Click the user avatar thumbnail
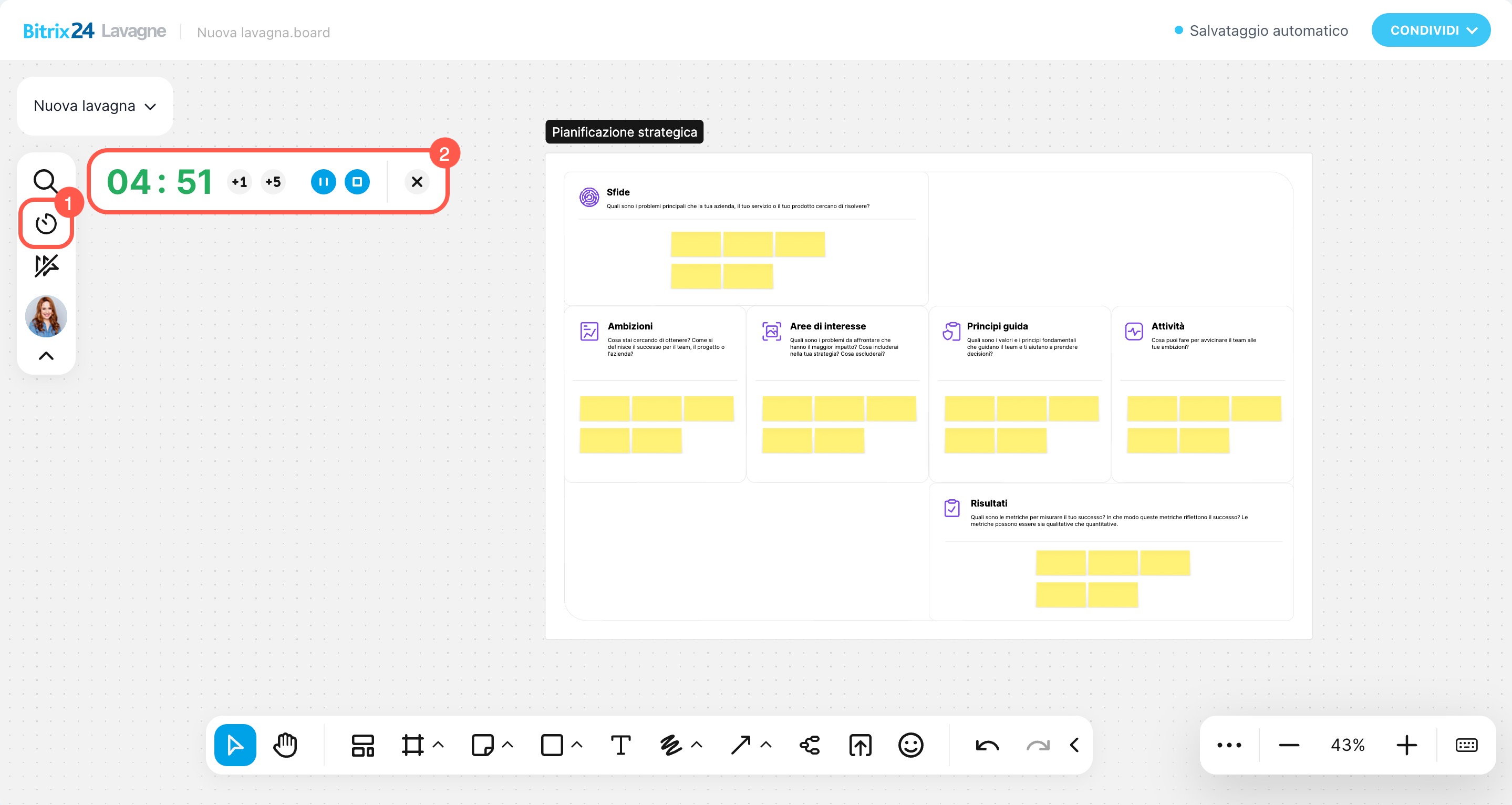1512x805 pixels. pos(46,316)
